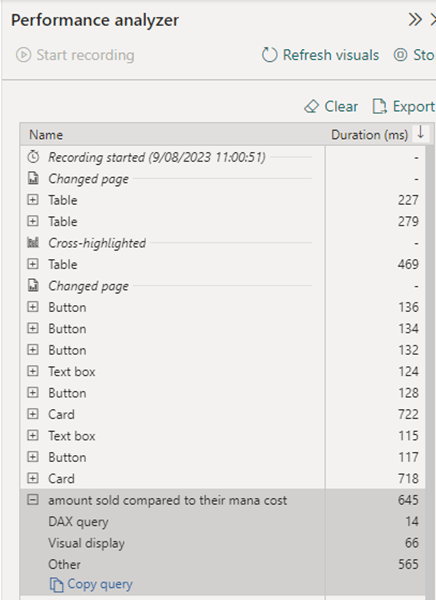Expand the Button row with duration 134
This screenshot has height=600, width=436.
pos(33,328)
